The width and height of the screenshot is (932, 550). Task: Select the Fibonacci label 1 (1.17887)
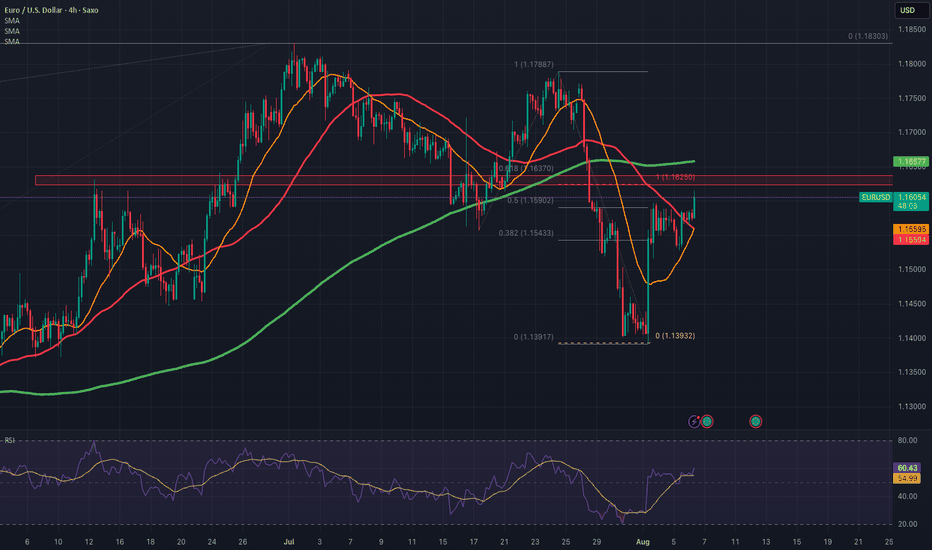[534, 64]
